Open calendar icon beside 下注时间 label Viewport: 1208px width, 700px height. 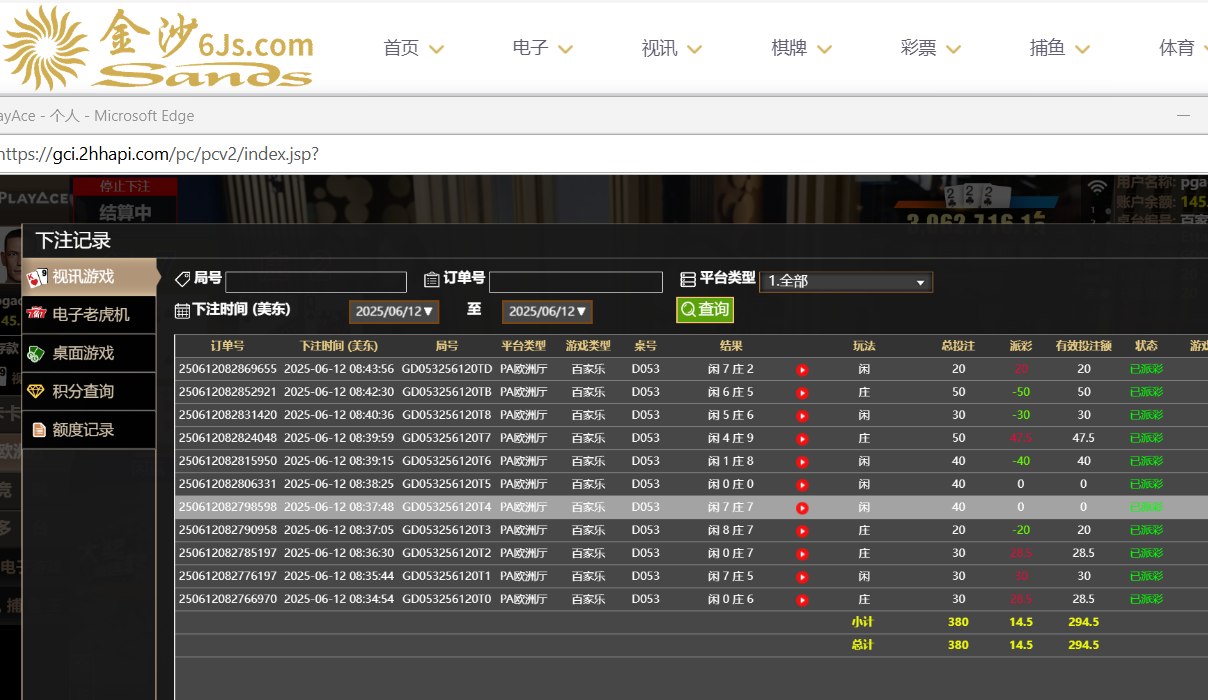pyautogui.click(x=182, y=311)
